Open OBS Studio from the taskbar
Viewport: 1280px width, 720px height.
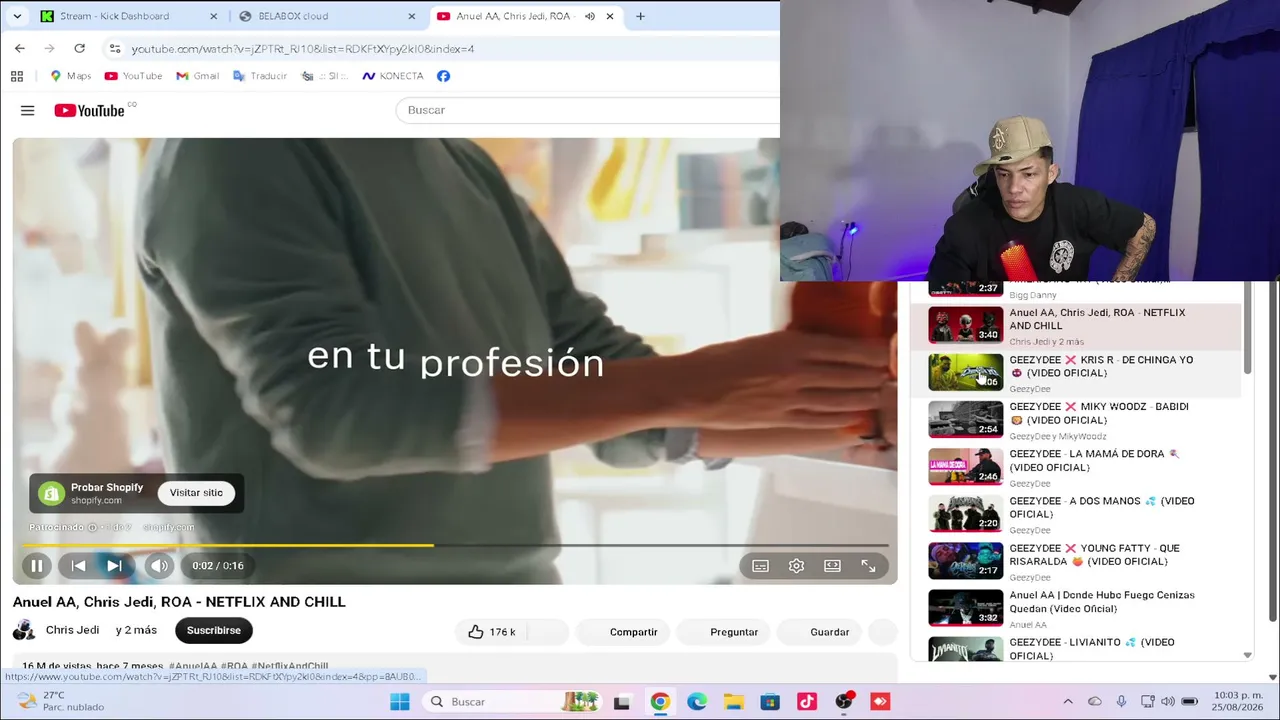tap(844, 702)
